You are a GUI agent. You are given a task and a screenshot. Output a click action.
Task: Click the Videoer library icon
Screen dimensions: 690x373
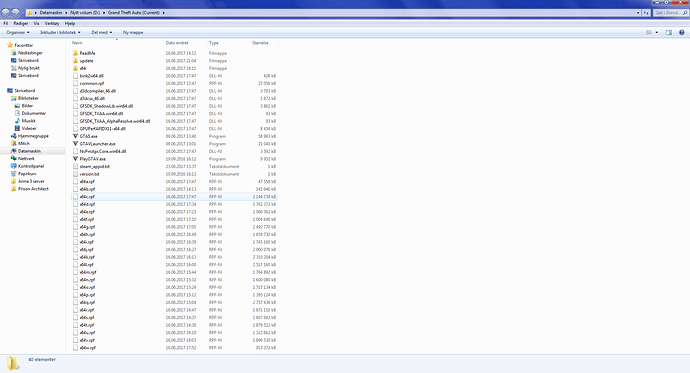[x=17, y=128]
